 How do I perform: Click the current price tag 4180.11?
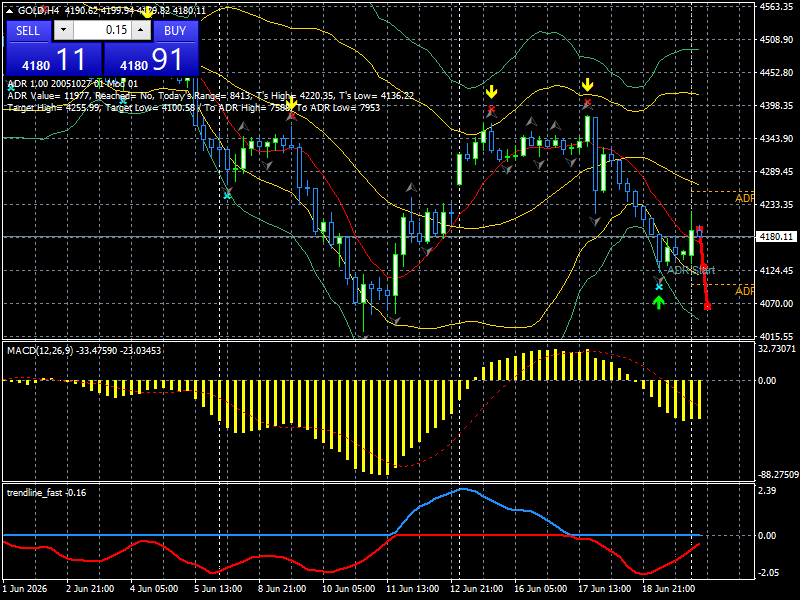[776, 237]
